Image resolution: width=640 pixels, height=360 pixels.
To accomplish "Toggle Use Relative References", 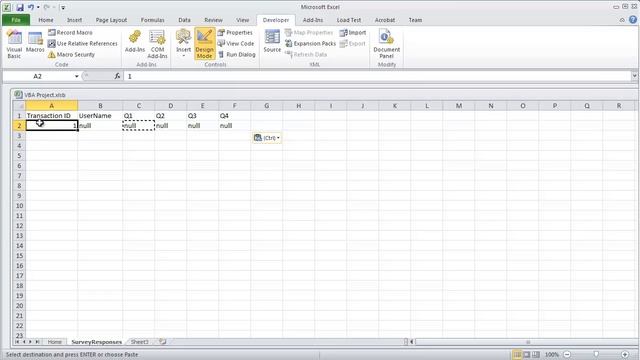I will coord(83,43).
